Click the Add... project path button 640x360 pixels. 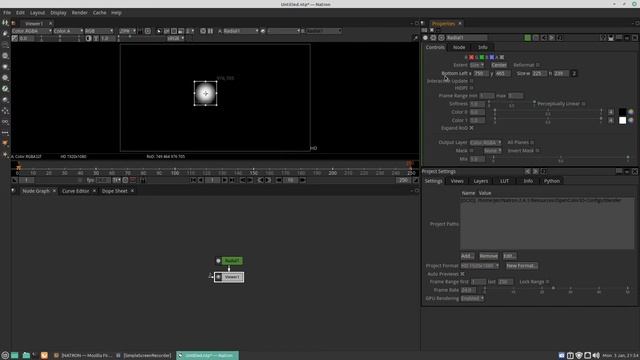467,256
